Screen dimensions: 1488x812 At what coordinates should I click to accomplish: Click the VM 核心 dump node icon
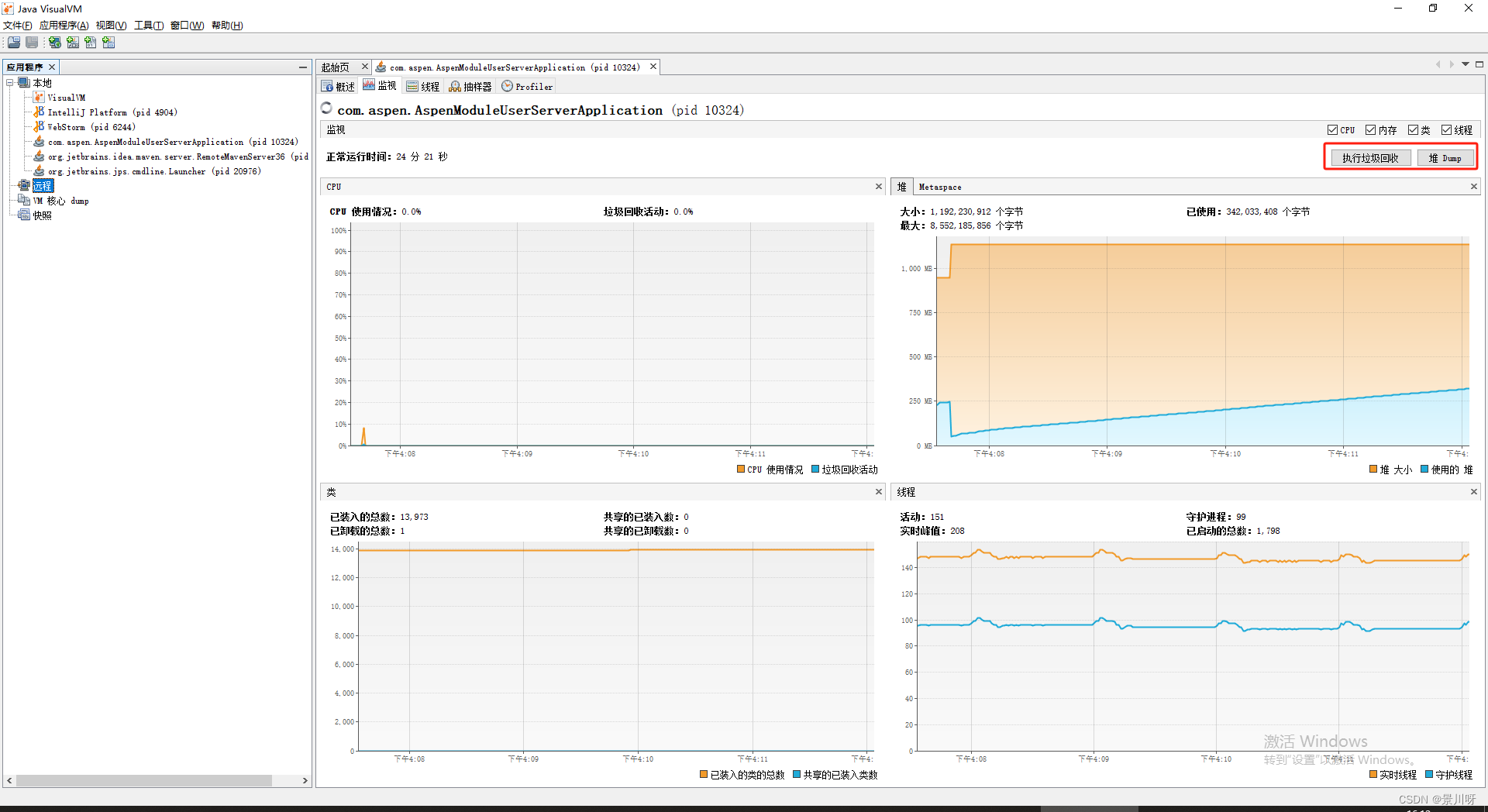tap(24, 201)
